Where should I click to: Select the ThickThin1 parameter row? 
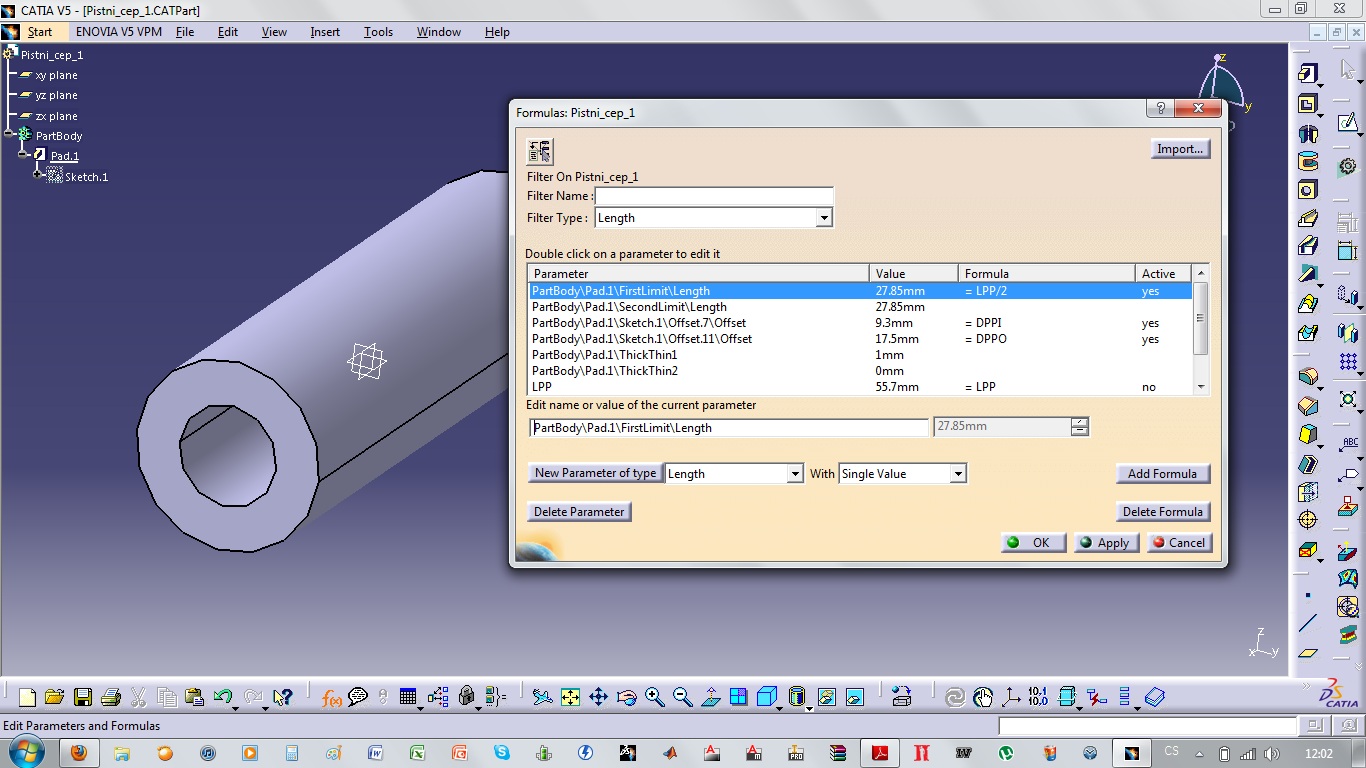click(x=860, y=355)
